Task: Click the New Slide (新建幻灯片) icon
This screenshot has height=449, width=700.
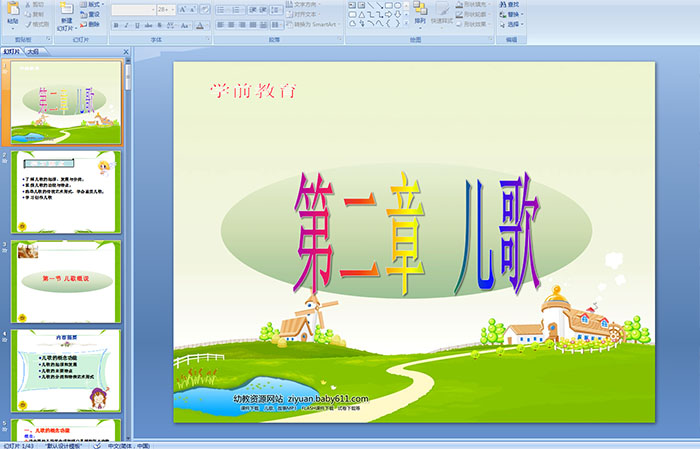Action: [x=67, y=9]
